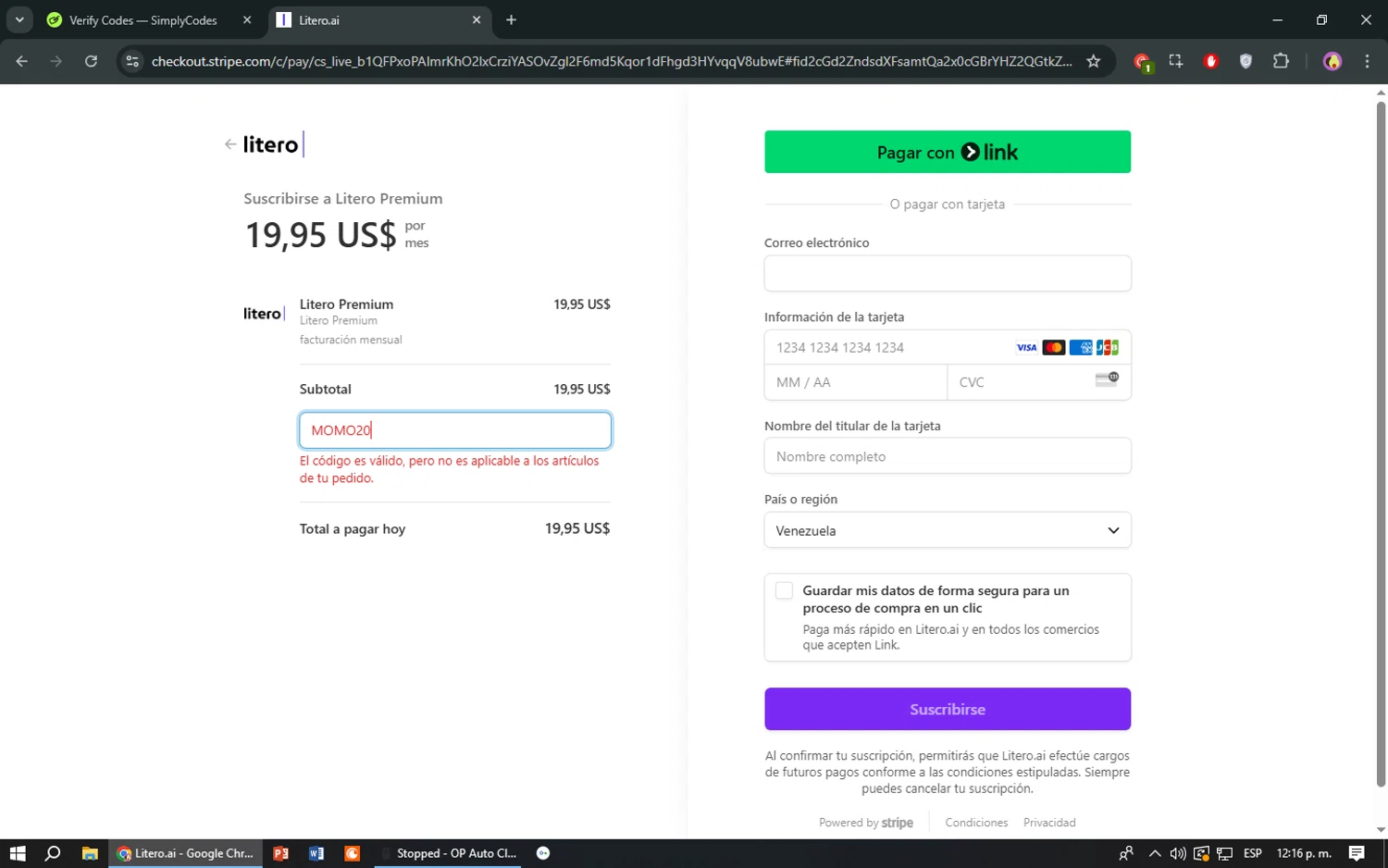Go back using the arrow beside the litero logo
Image resolution: width=1388 pixels, height=868 pixels.
point(230,144)
